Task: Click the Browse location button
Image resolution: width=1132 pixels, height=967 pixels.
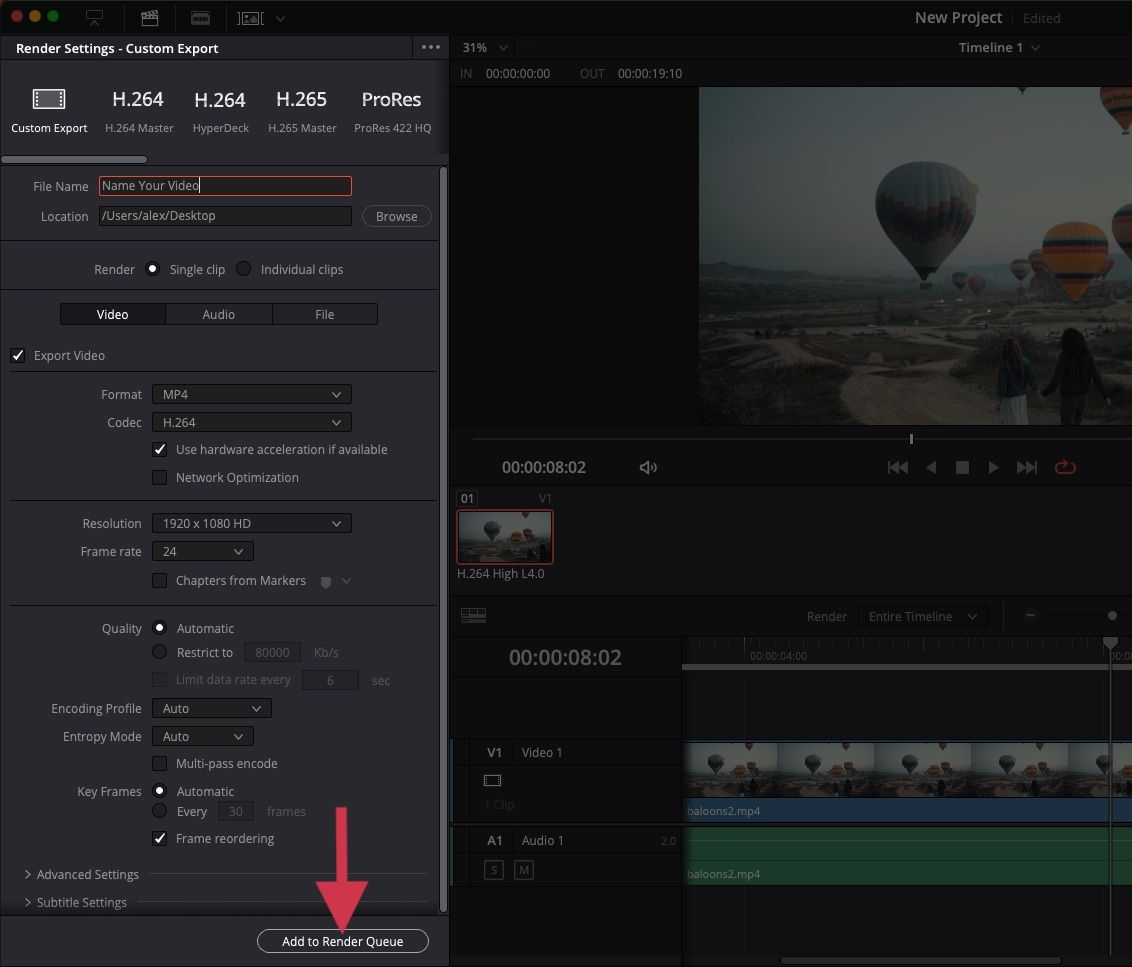Action: (x=396, y=216)
